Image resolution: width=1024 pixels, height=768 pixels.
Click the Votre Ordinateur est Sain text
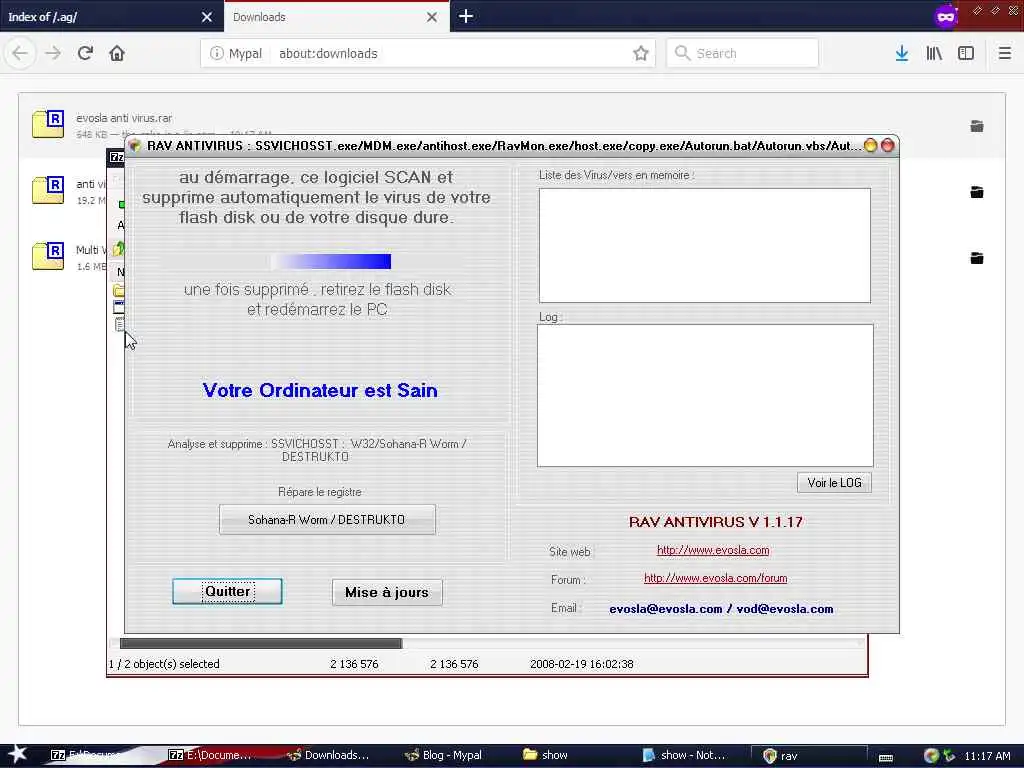tap(320, 390)
